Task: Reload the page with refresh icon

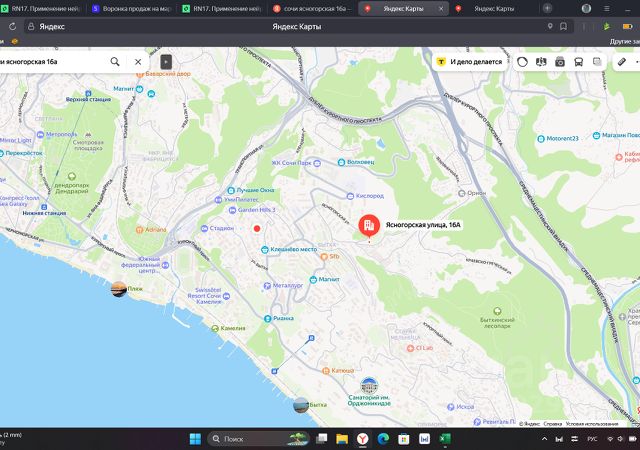Action: pos(13,27)
